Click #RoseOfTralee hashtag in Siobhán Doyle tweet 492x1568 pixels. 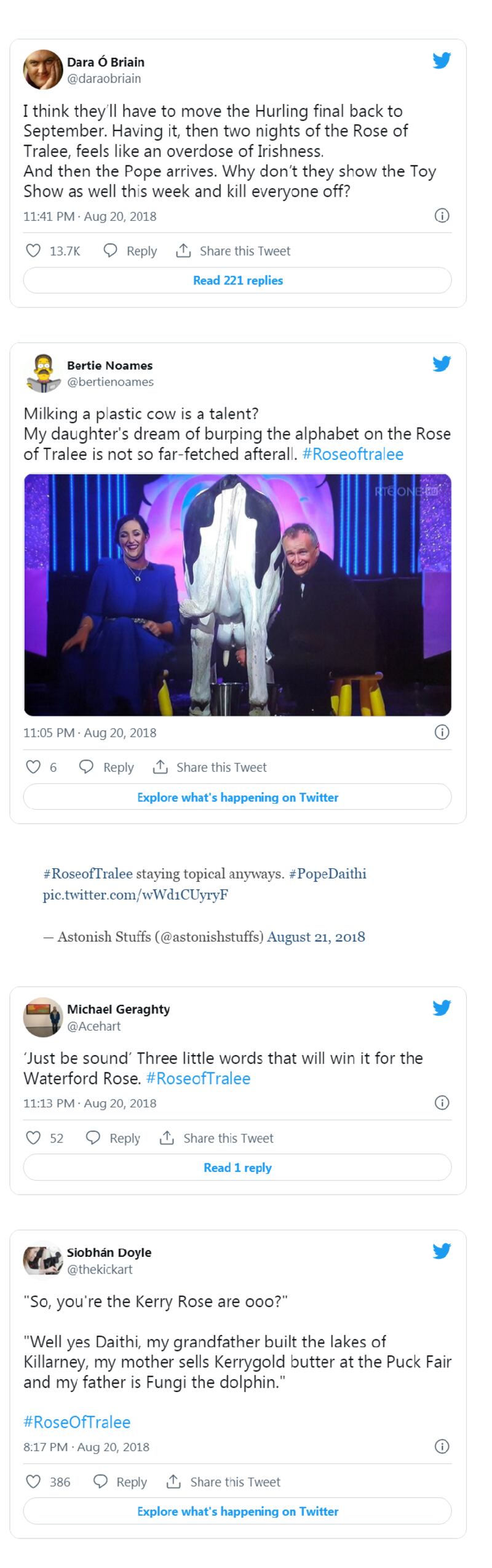(77, 1422)
